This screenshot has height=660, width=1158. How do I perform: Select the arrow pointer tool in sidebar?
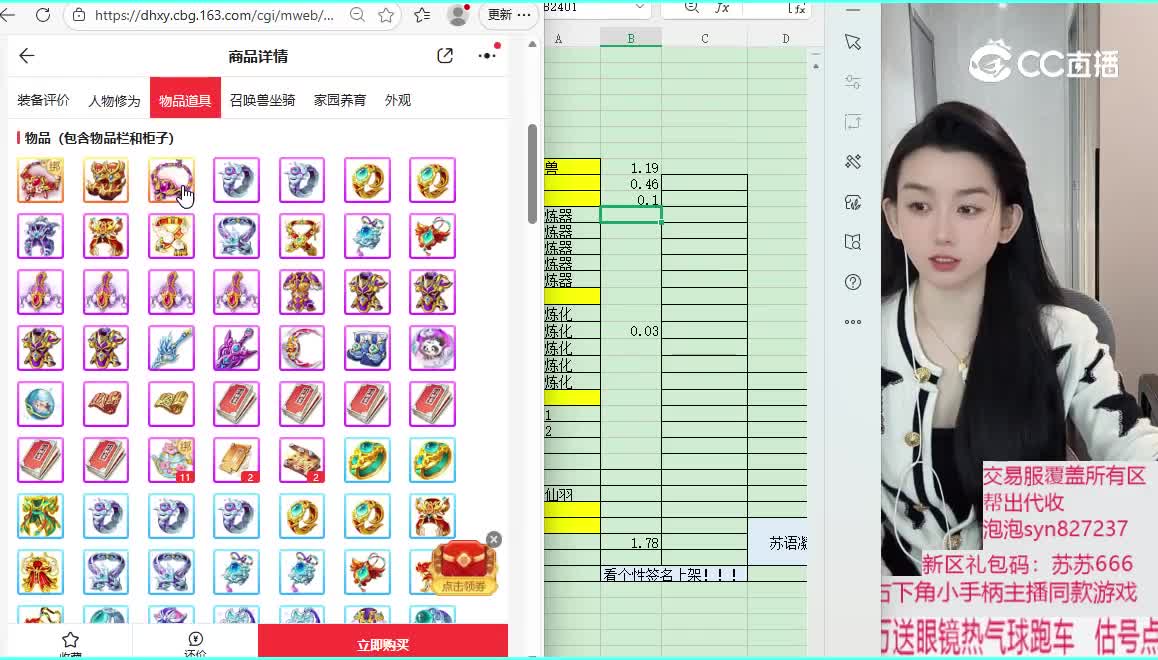[853, 42]
